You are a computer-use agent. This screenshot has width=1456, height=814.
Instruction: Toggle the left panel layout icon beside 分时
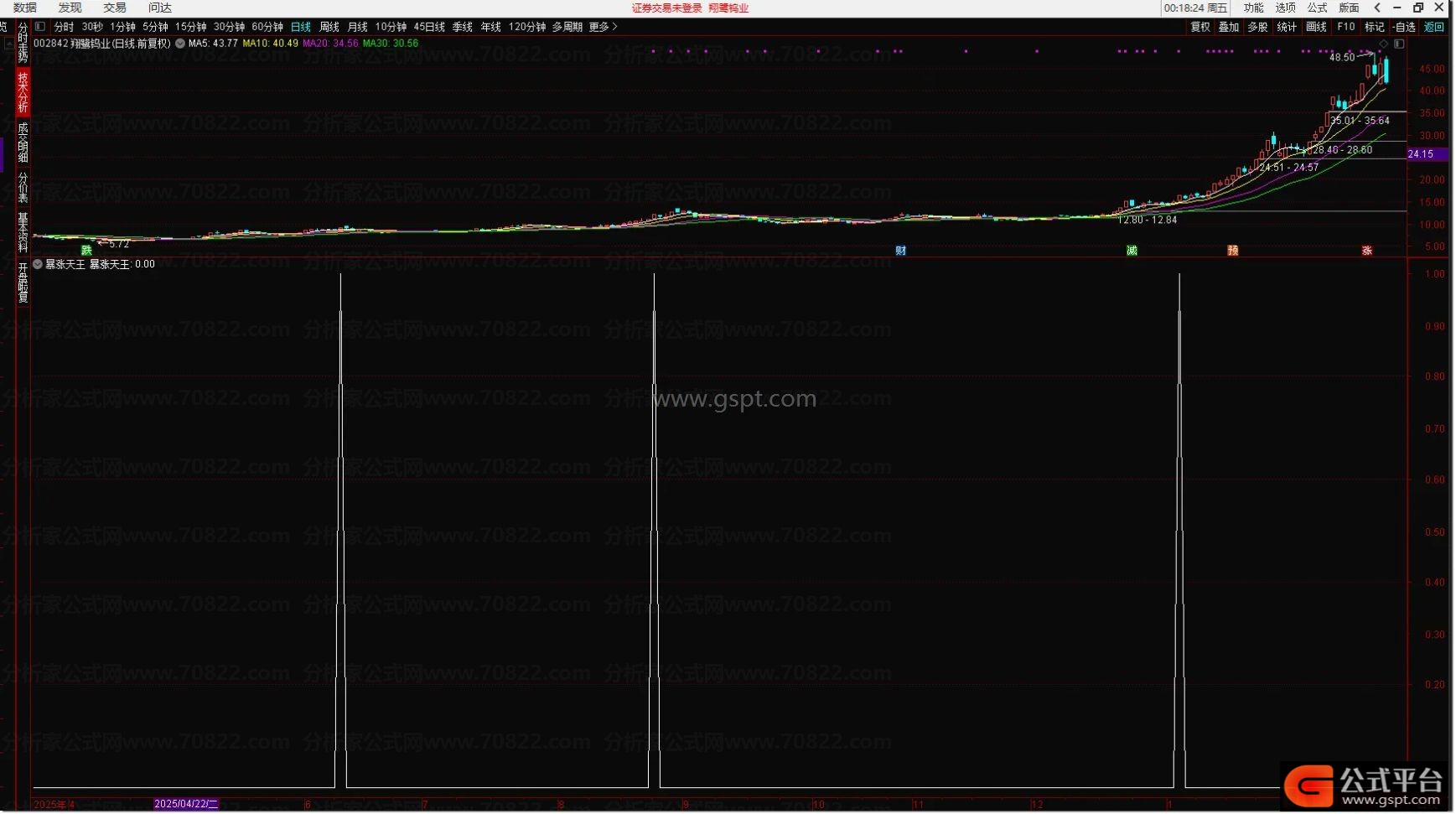tap(39, 27)
